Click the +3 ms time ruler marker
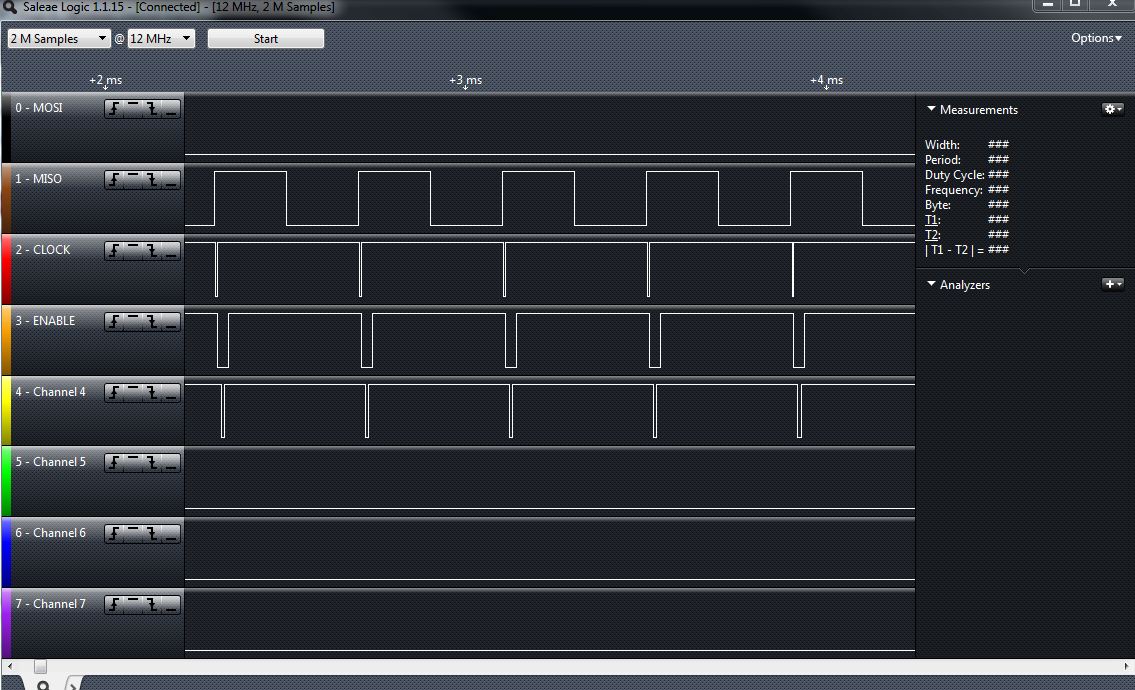The image size is (1135, 690). pos(465,80)
